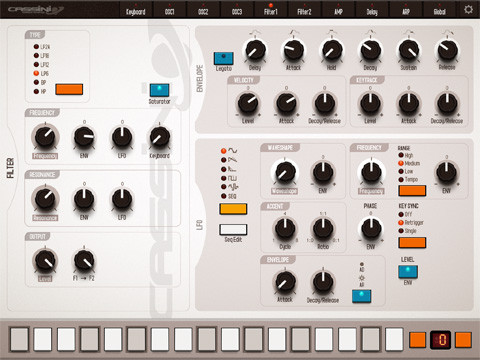The width and height of the screenshot is (480, 360).
Task: Toggle the Legato switch
Action: tap(223, 58)
